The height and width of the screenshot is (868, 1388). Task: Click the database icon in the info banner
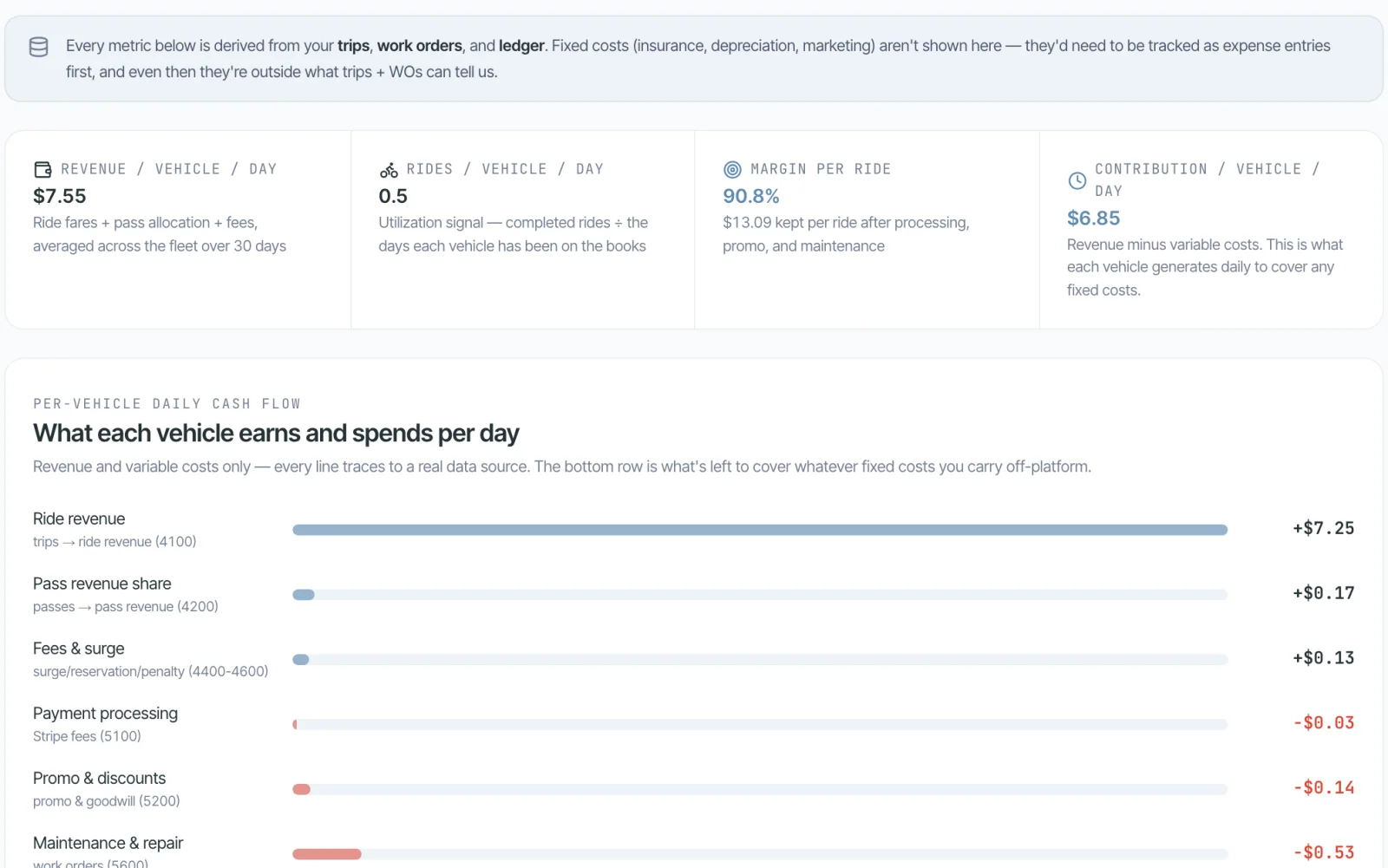(39, 47)
